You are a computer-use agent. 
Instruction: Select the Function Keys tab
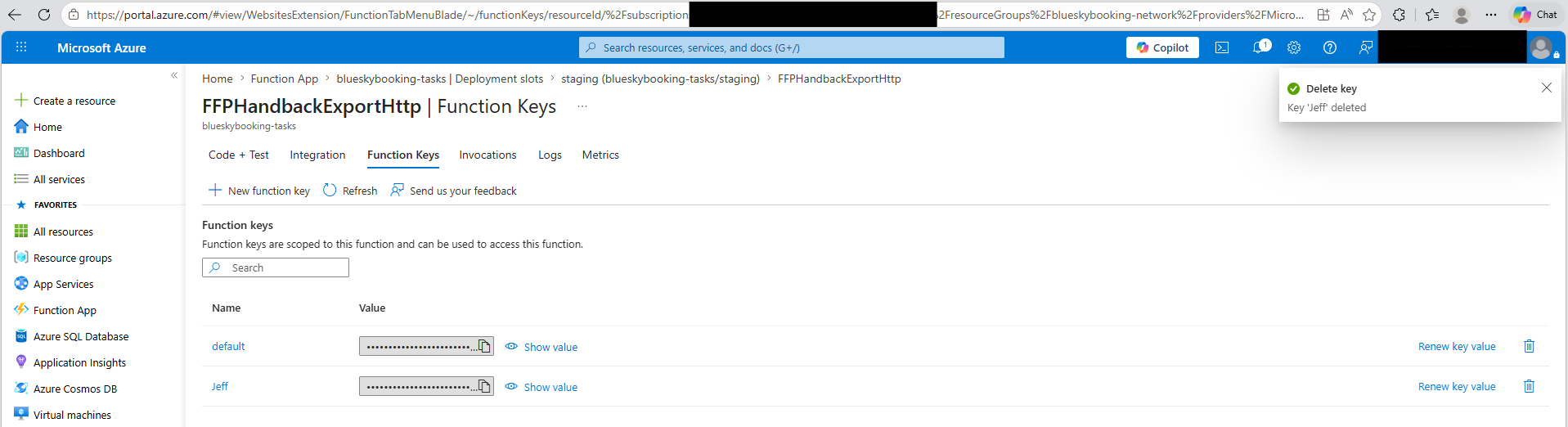tap(403, 155)
